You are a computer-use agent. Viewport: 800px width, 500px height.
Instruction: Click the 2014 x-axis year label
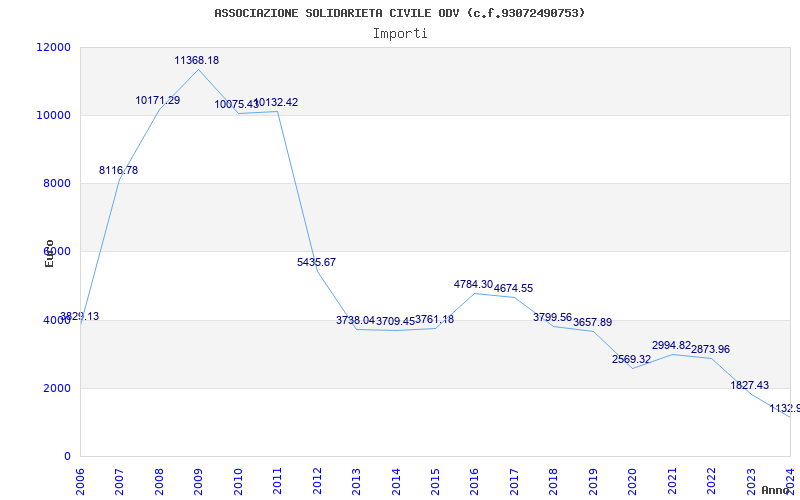(396, 480)
